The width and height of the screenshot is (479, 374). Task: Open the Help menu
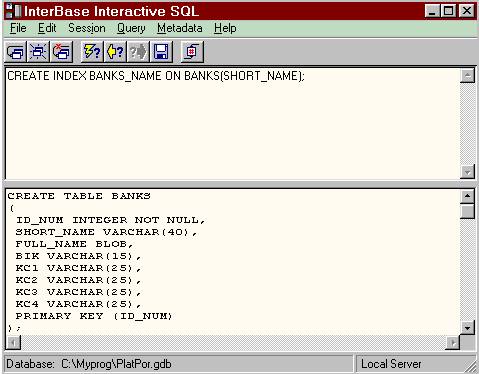tap(225, 28)
